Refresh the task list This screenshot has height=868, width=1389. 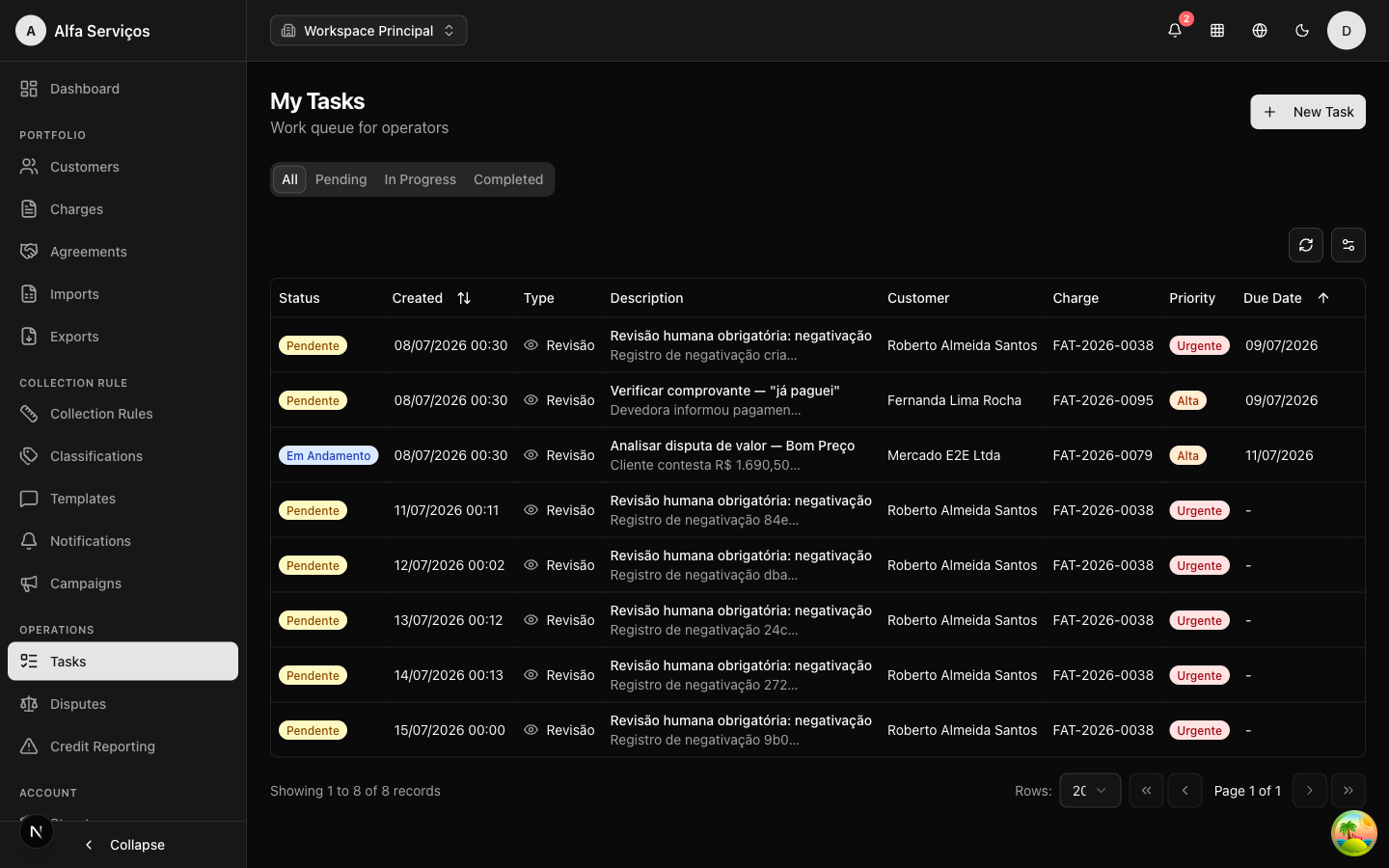pos(1306,245)
